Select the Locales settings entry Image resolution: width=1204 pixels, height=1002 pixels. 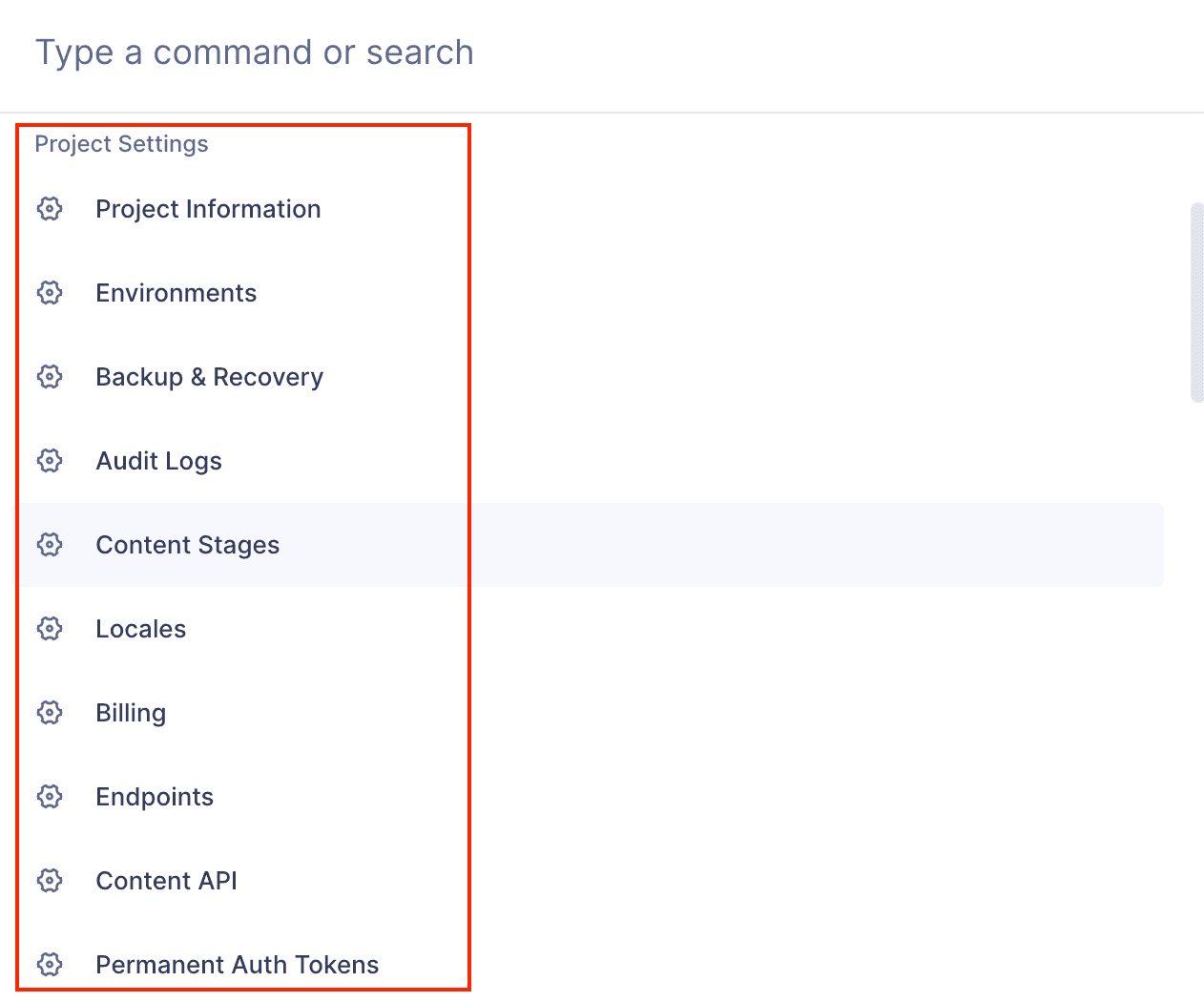click(x=140, y=629)
